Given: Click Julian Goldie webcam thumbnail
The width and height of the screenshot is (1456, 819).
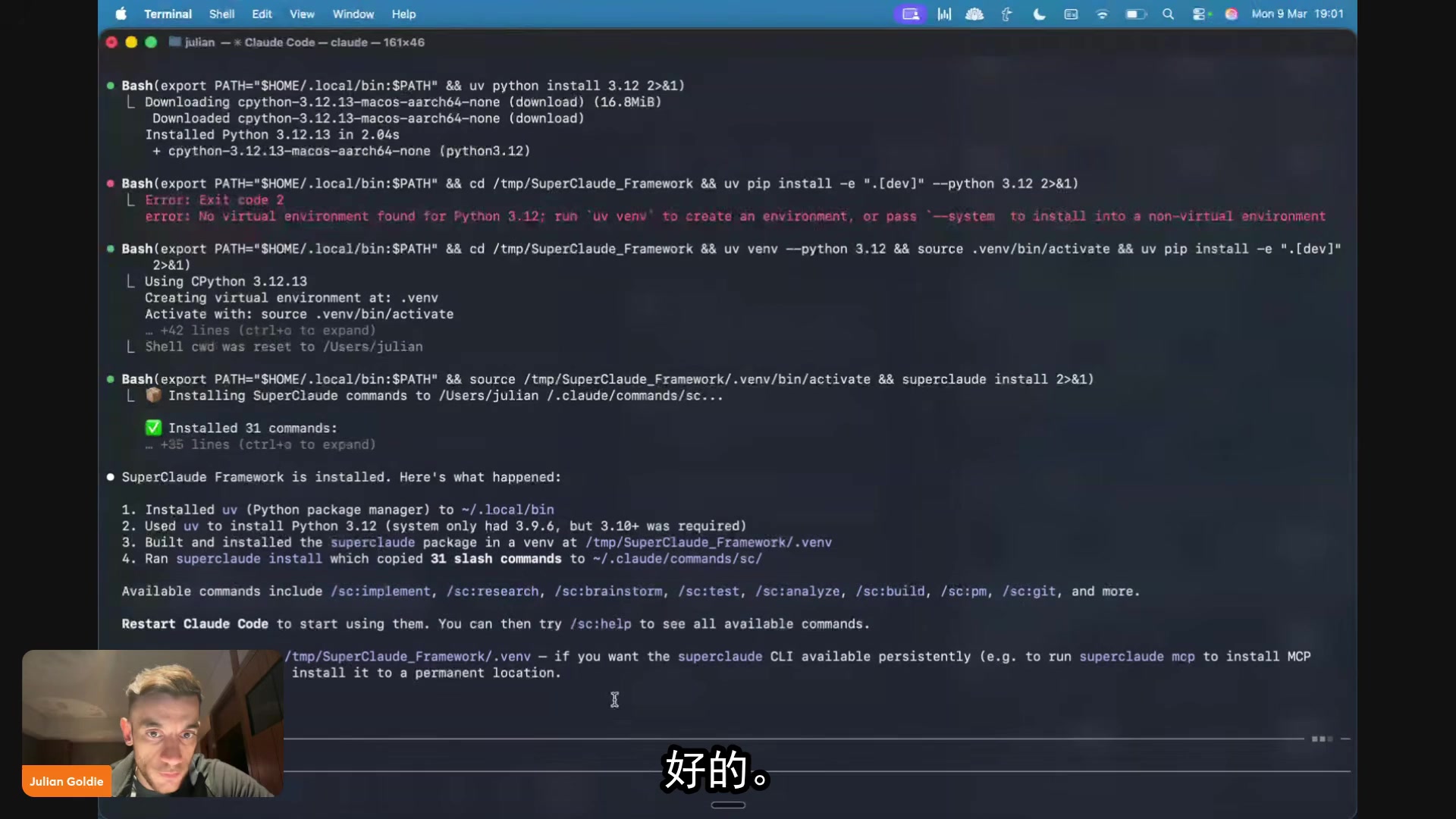Looking at the screenshot, I should (152, 723).
